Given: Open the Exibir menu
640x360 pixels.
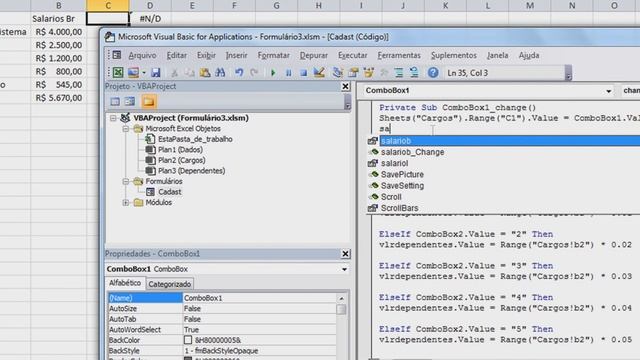Looking at the screenshot, I should click(x=206, y=55).
